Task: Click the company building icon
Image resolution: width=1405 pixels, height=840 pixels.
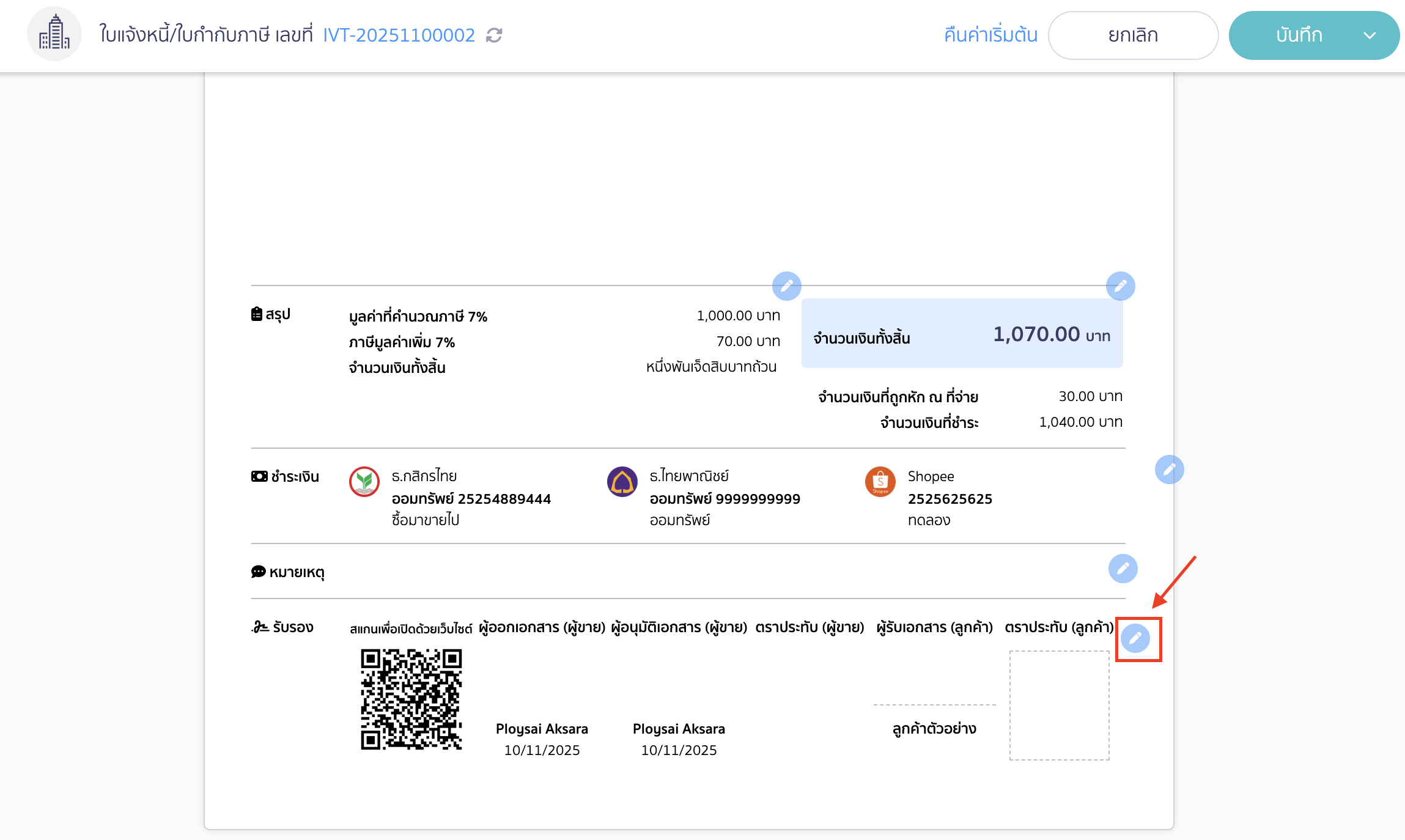Action: 54,34
